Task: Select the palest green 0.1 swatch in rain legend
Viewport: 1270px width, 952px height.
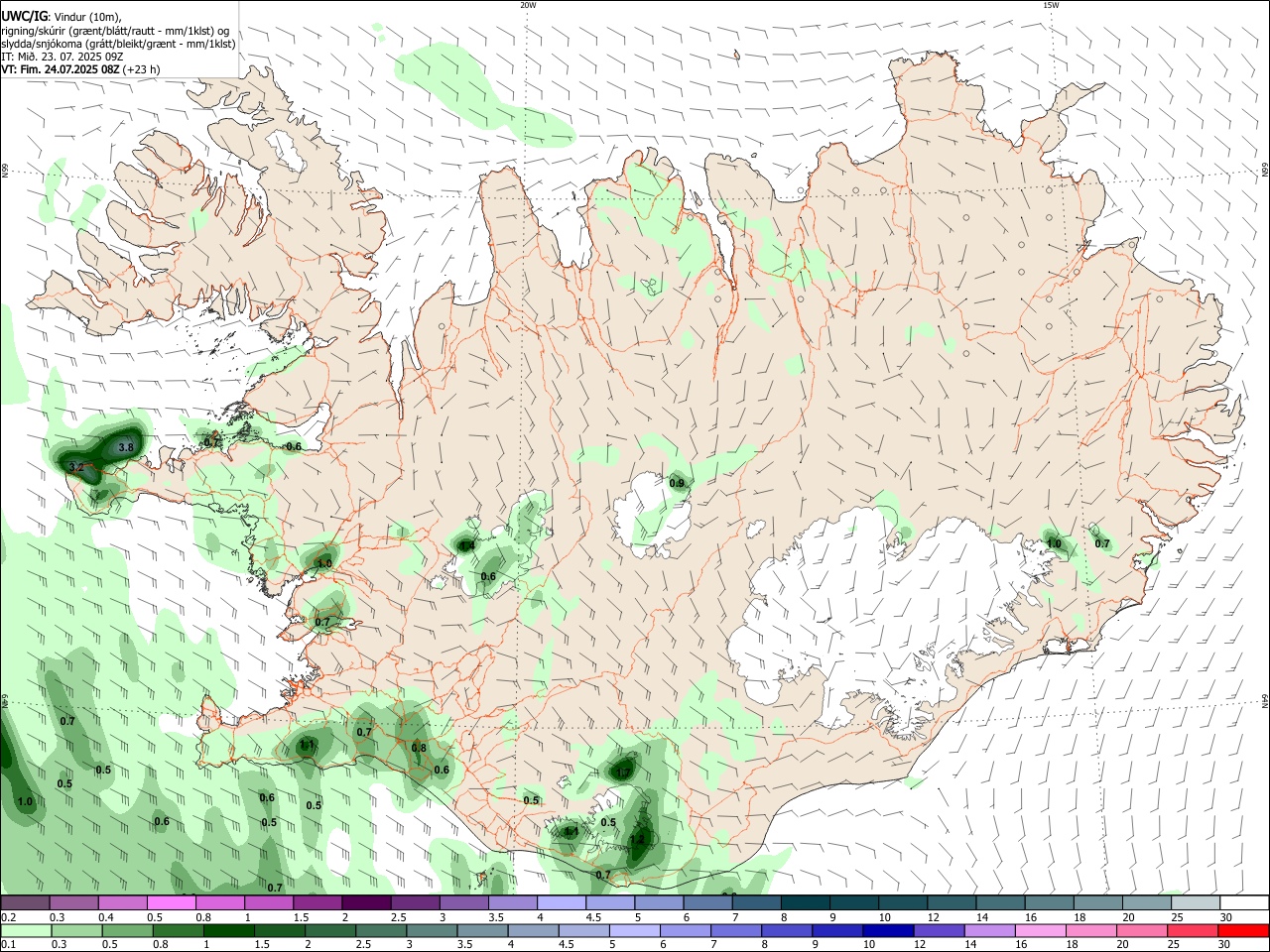Action: point(26,931)
